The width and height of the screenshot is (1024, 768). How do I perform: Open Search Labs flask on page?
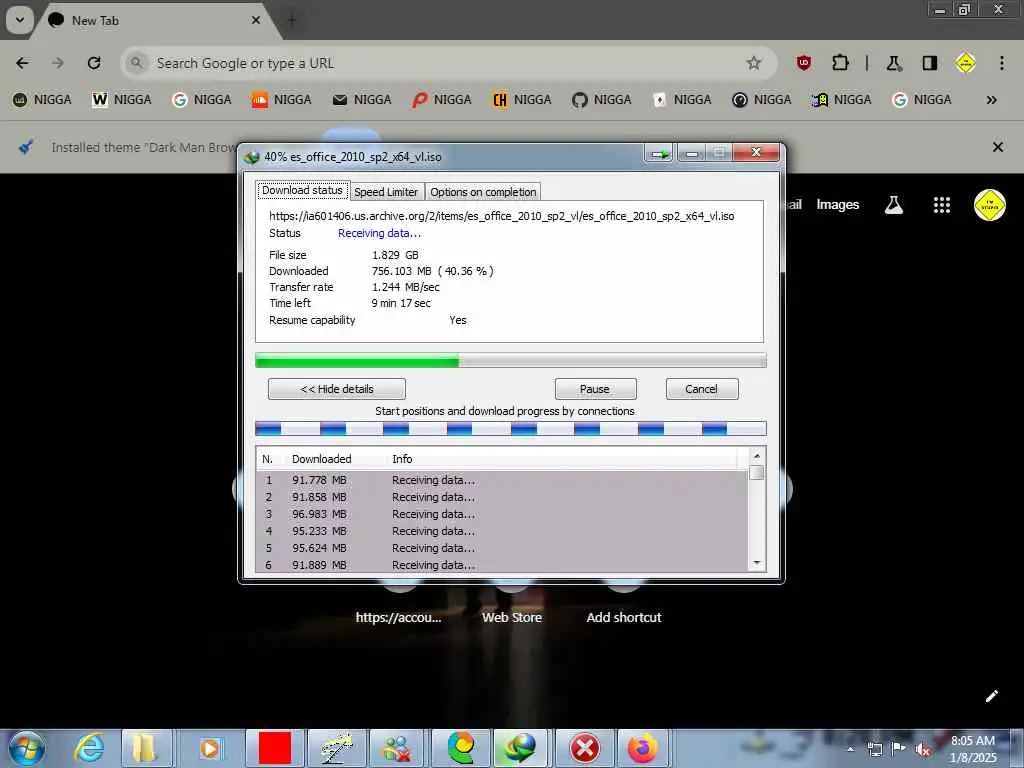pos(893,205)
